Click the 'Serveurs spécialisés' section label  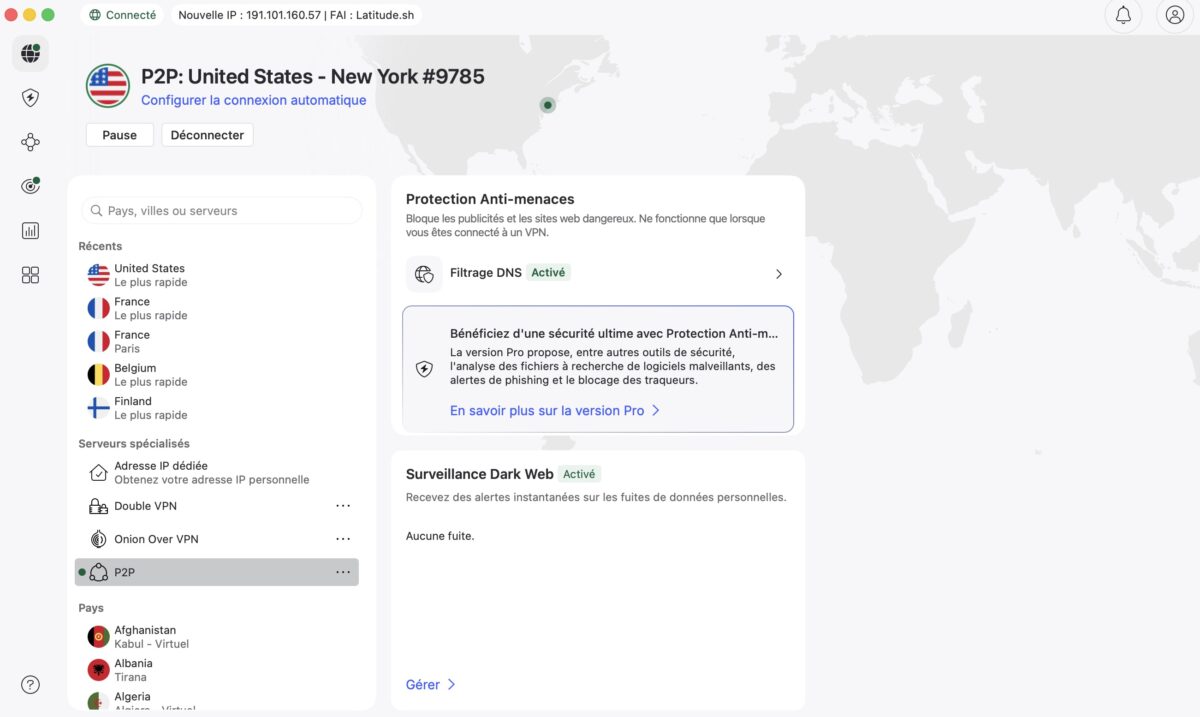coord(134,443)
